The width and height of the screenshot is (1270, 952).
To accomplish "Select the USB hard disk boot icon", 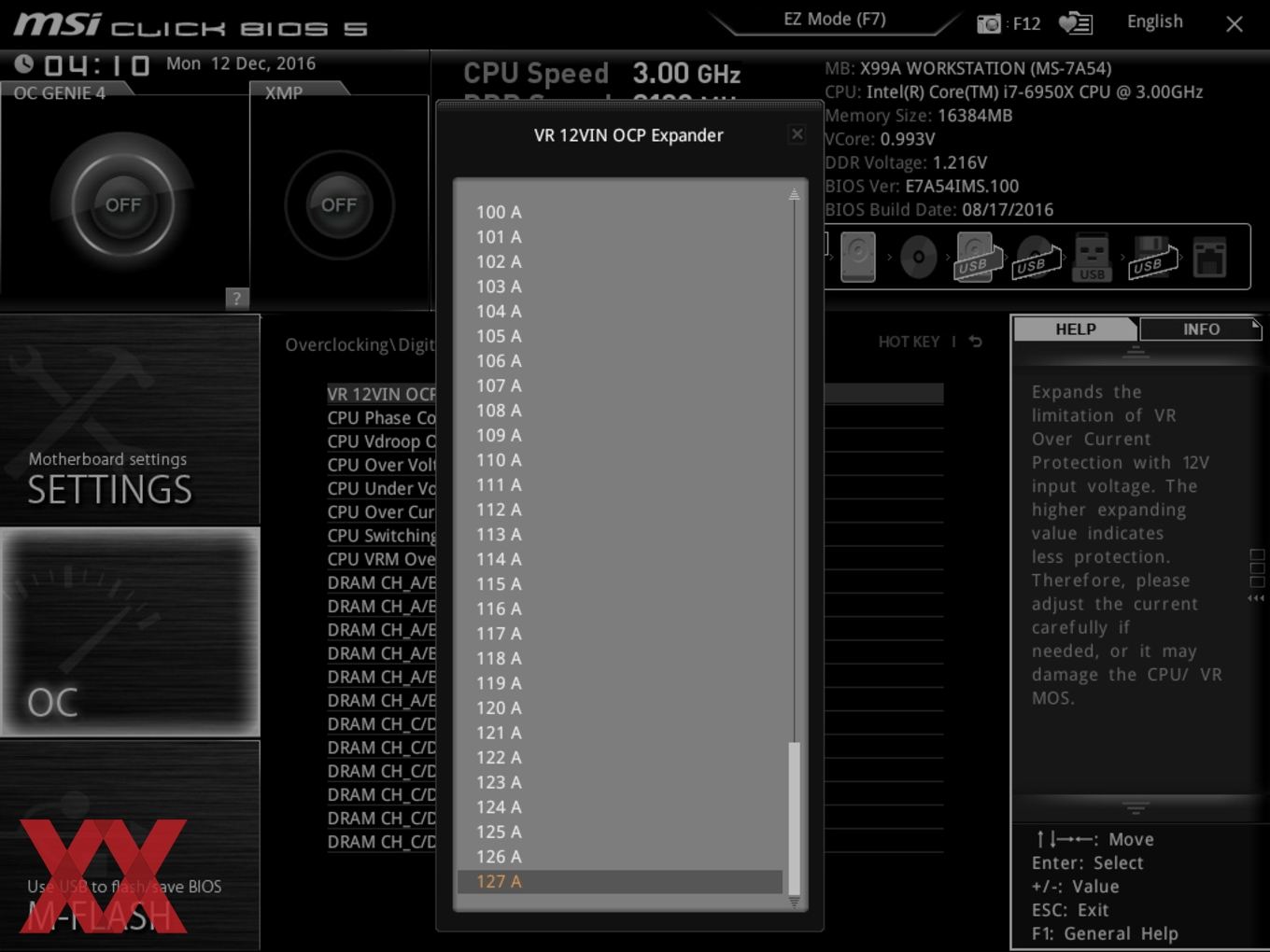I will point(977,258).
